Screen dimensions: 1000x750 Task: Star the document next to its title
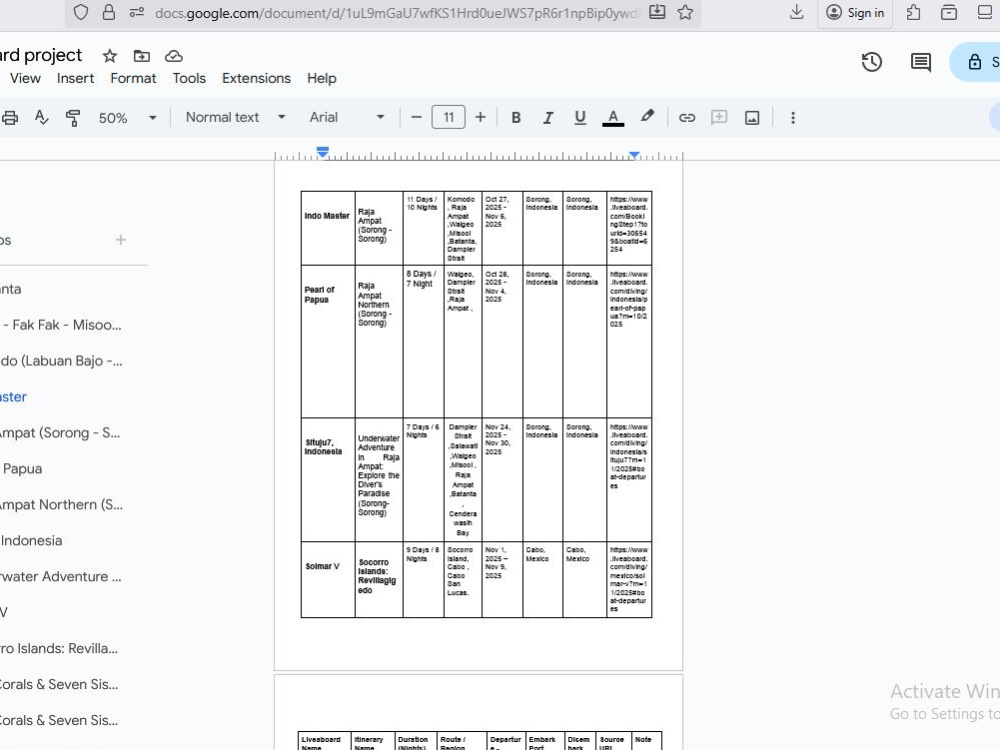click(x=110, y=56)
